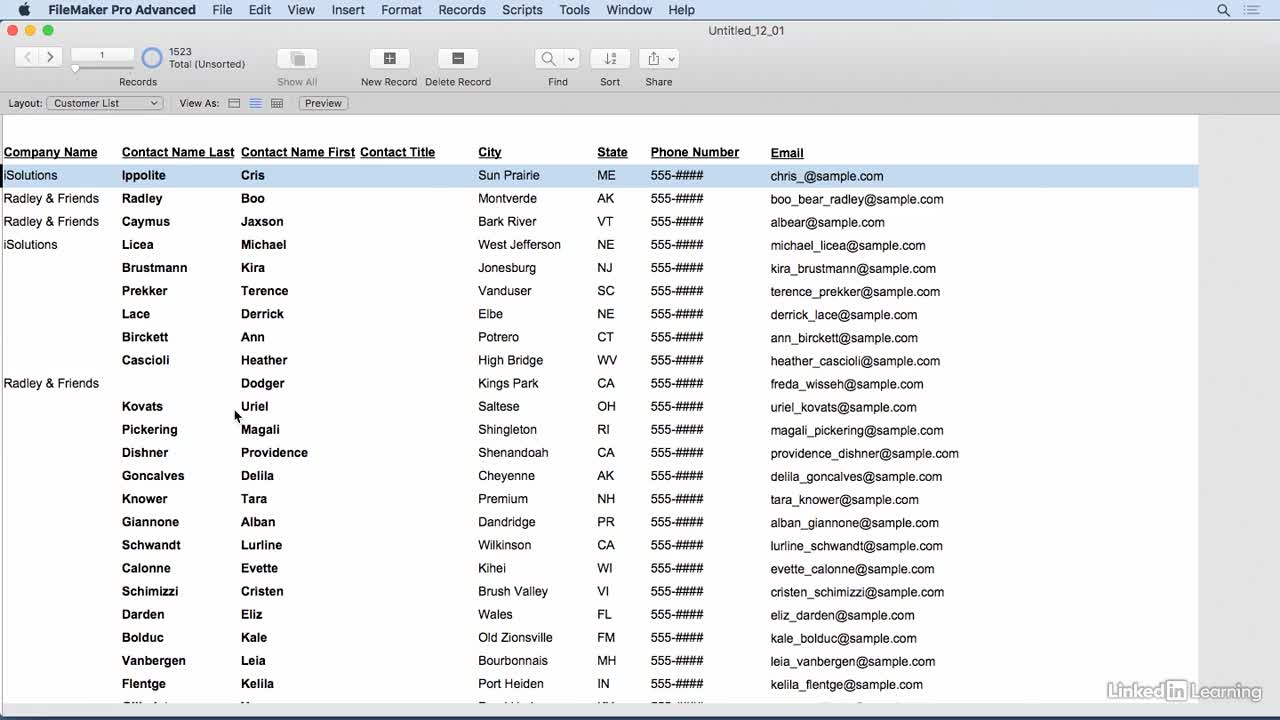
Task: Open the File menu
Action: coord(222,10)
